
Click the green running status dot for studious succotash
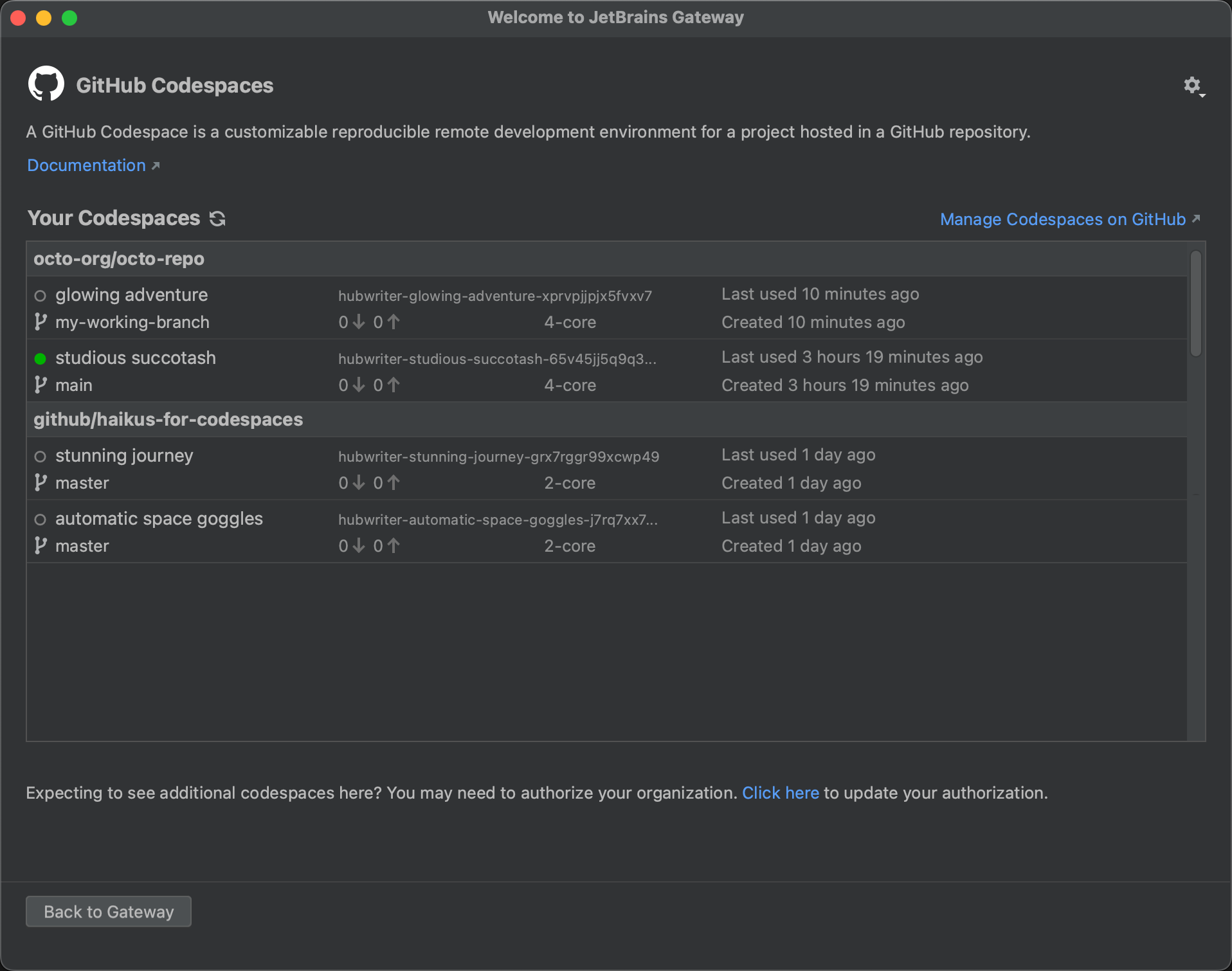[40, 359]
